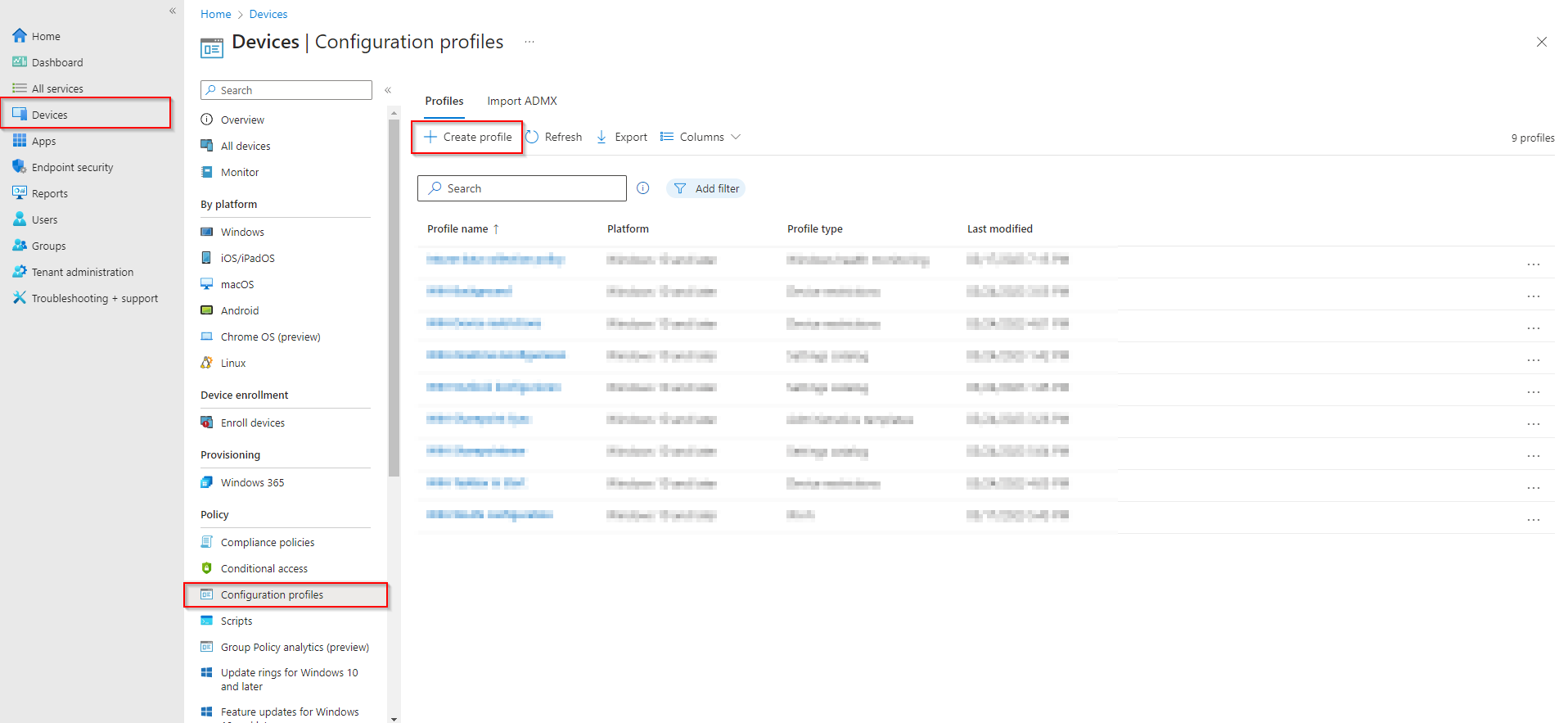Click the submenu scrollbar up arrow
The height and width of the screenshot is (723, 1568).
(x=394, y=112)
